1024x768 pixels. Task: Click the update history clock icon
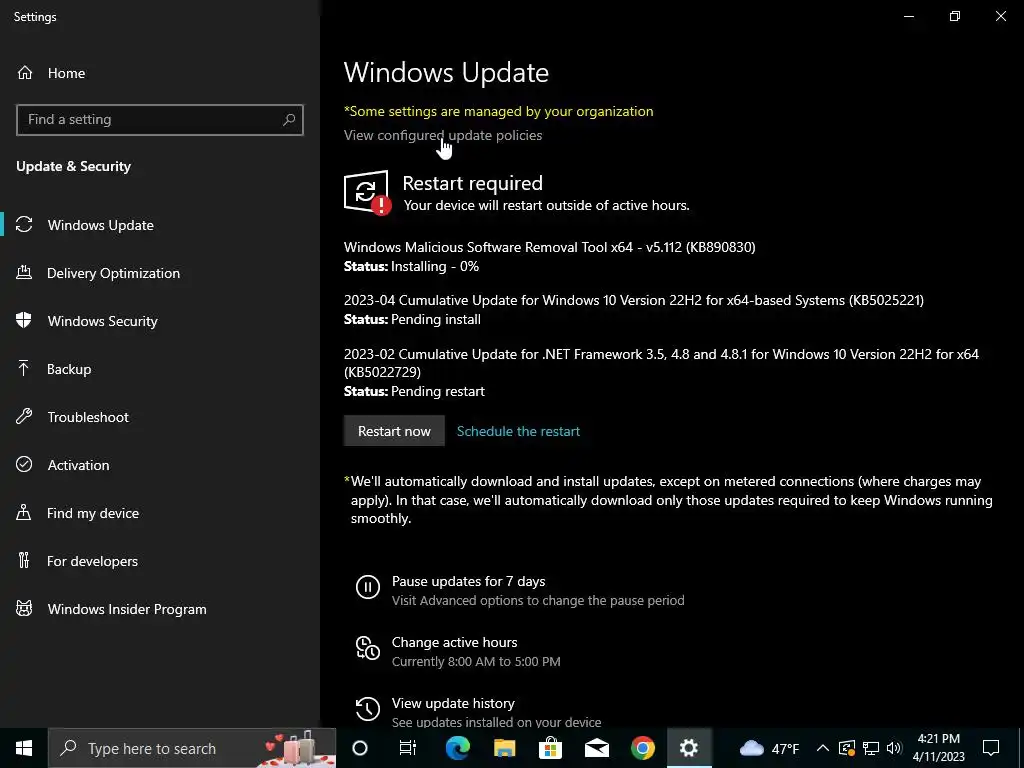tap(368, 709)
